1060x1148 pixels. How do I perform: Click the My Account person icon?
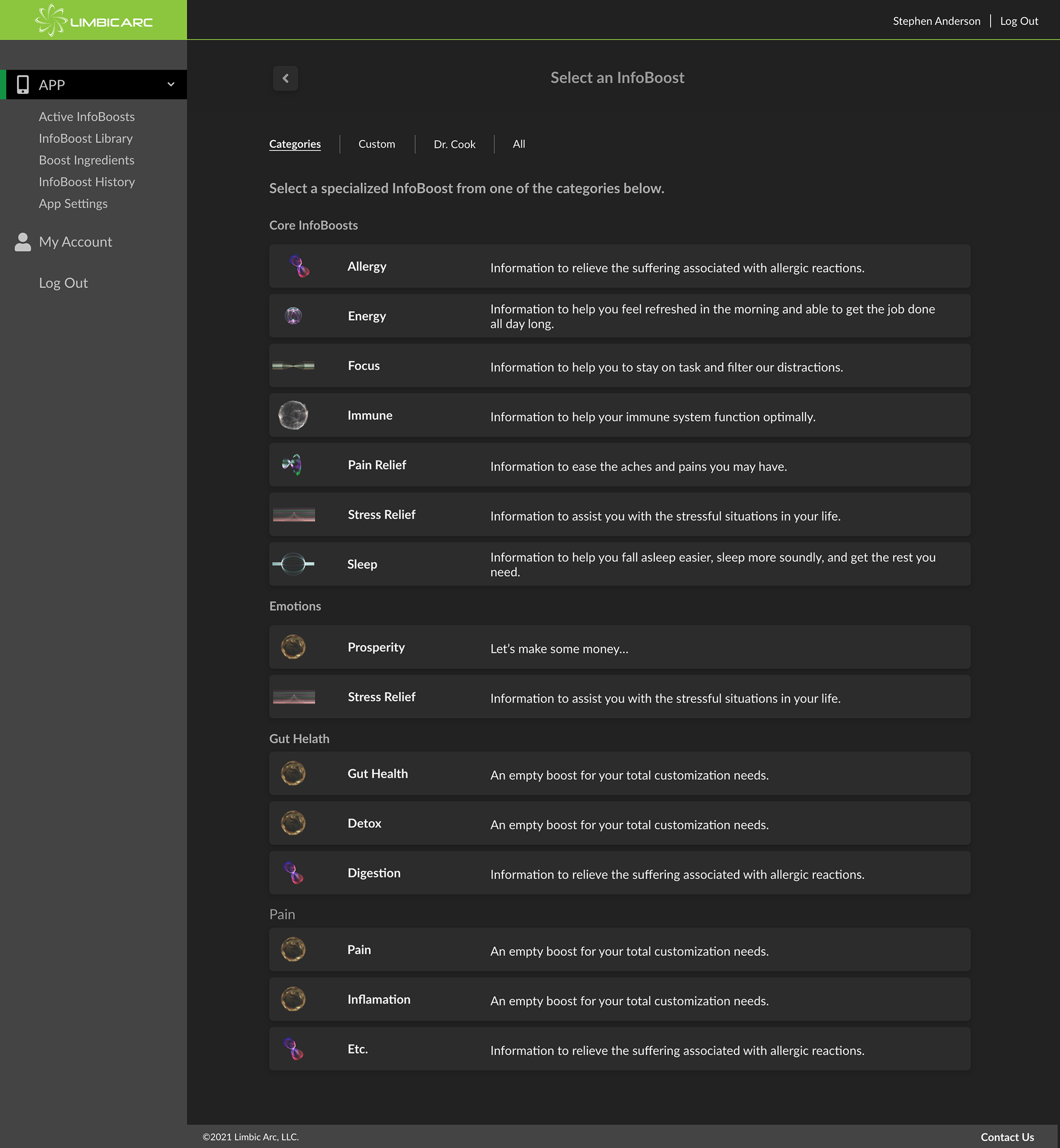(x=23, y=242)
